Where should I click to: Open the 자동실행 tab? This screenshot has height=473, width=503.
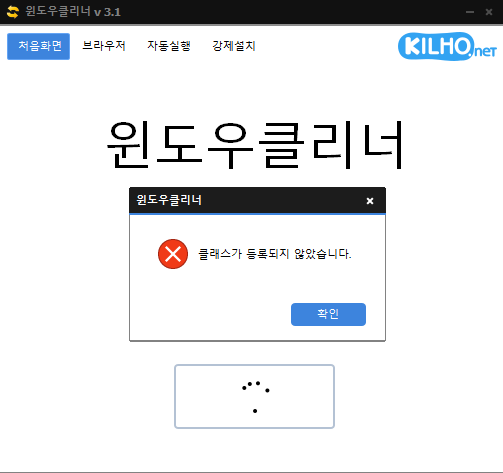pyautogui.click(x=169, y=46)
